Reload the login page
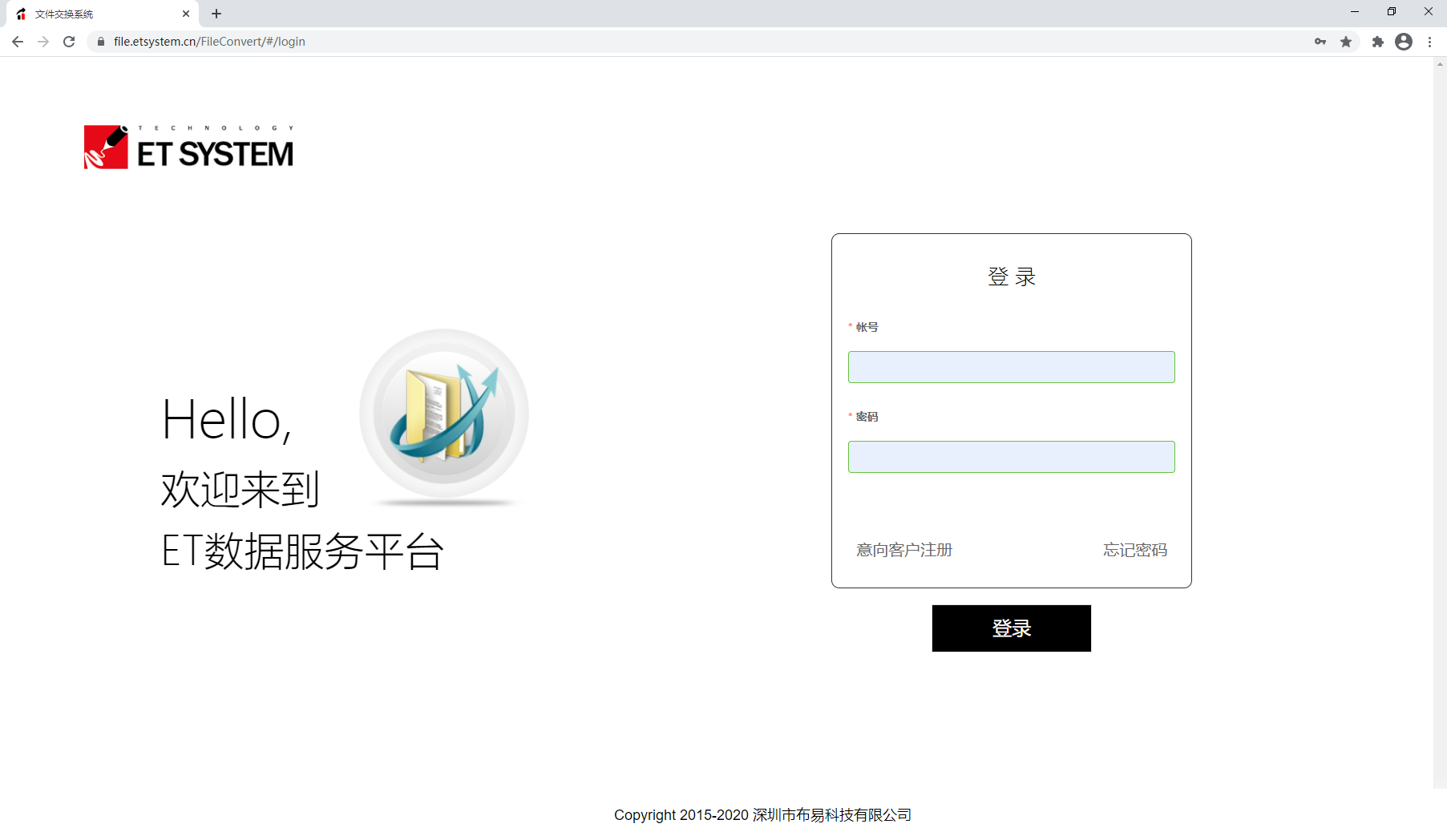1447x840 pixels. click(x=69, y=42)
